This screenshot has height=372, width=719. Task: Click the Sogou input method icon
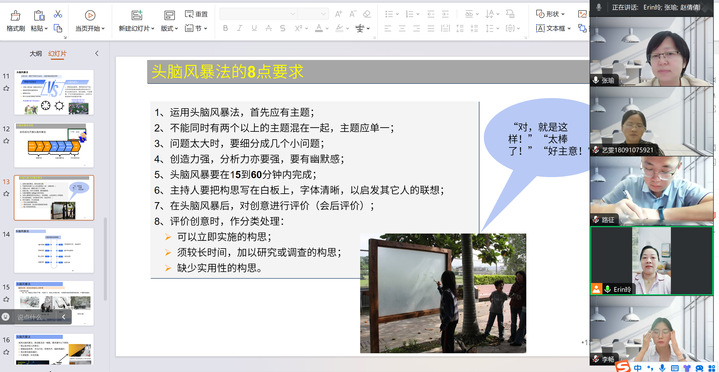click(623, 367)
